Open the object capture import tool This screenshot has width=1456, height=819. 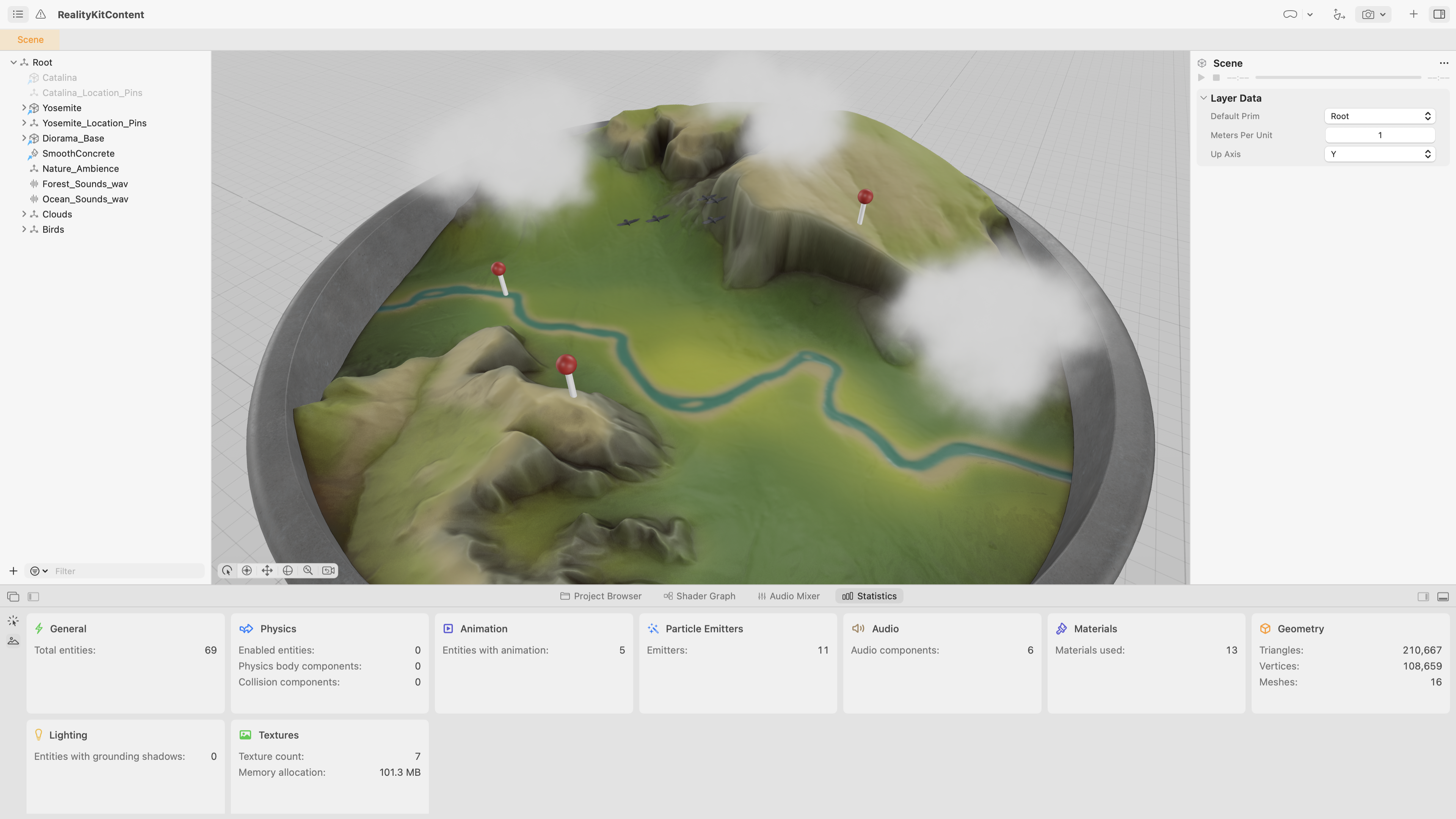(1339, 15)
